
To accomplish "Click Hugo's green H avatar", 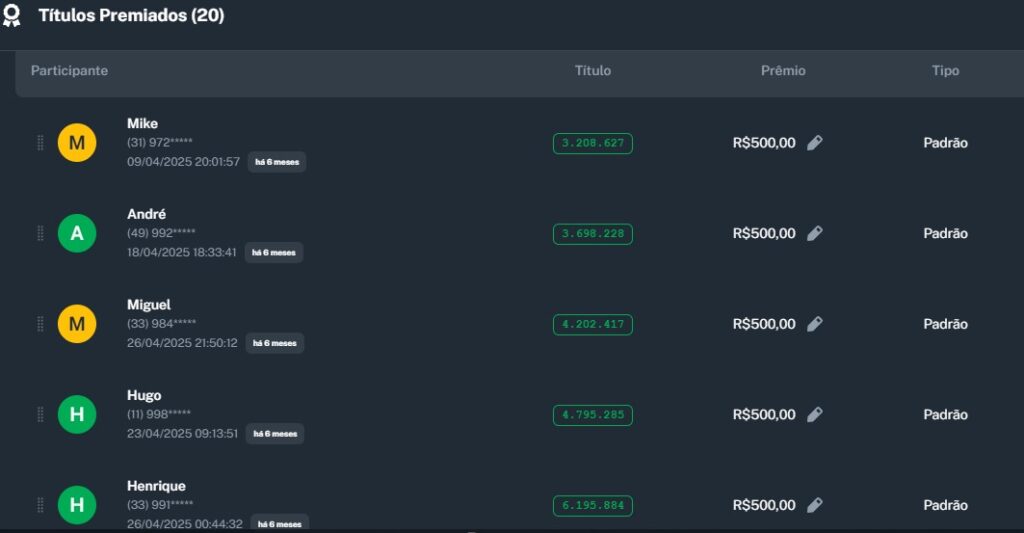I will click(x=77, y=414).
